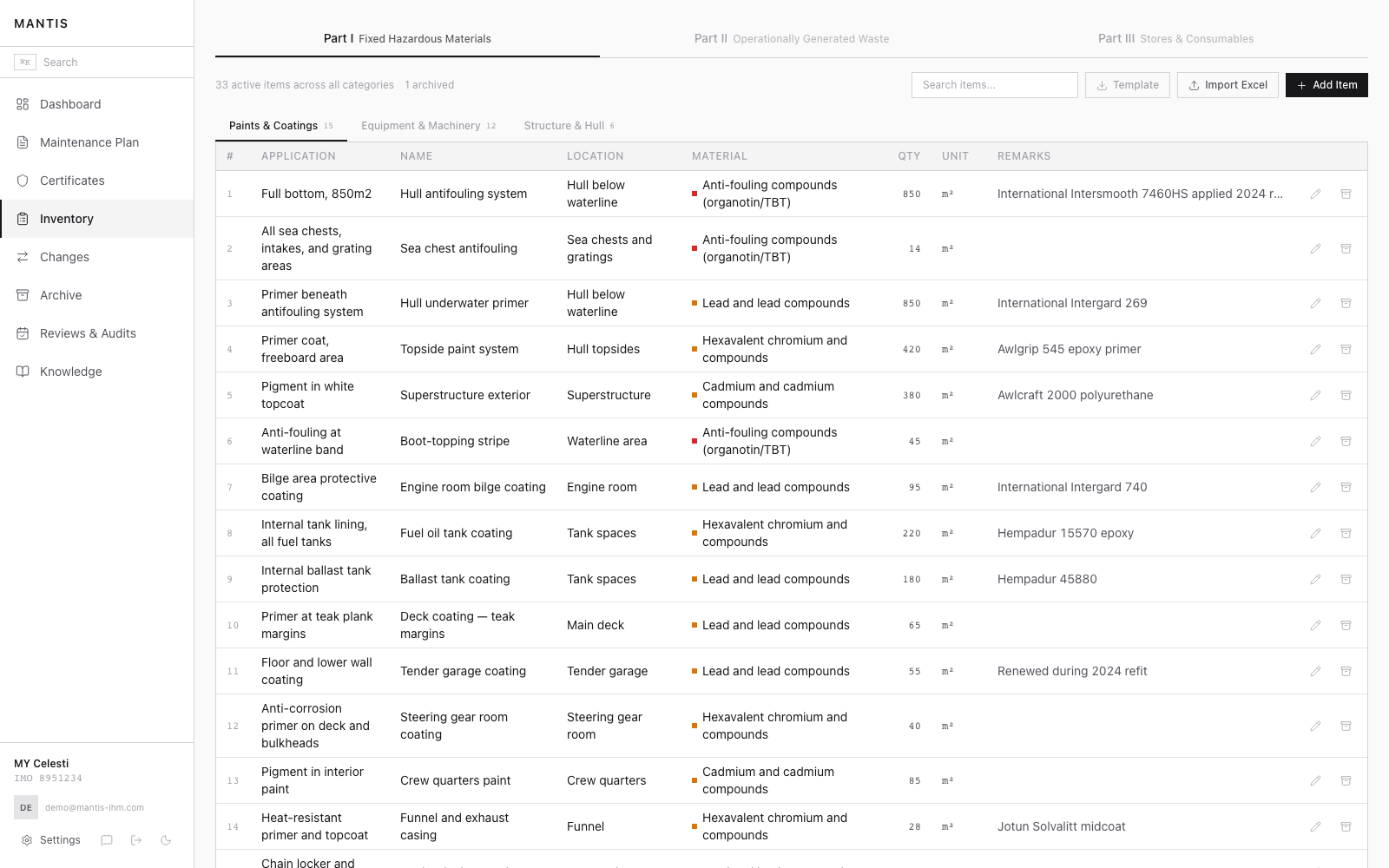Click the feedback chat bubble icon
Image resolution: width=1389 pixels, height=868 pixels.
click(x=107, y=840)
